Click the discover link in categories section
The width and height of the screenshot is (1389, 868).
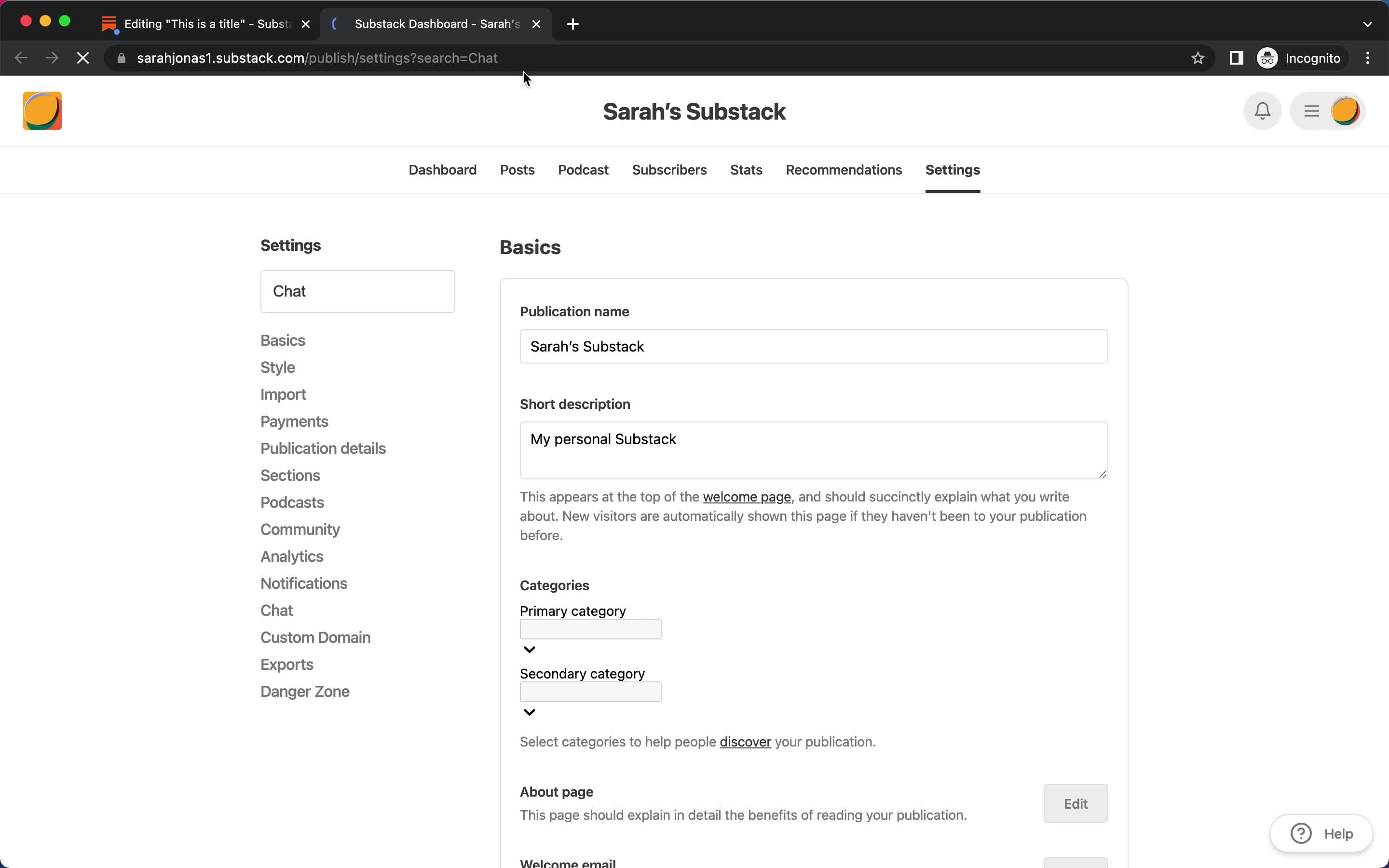point(745,741)
